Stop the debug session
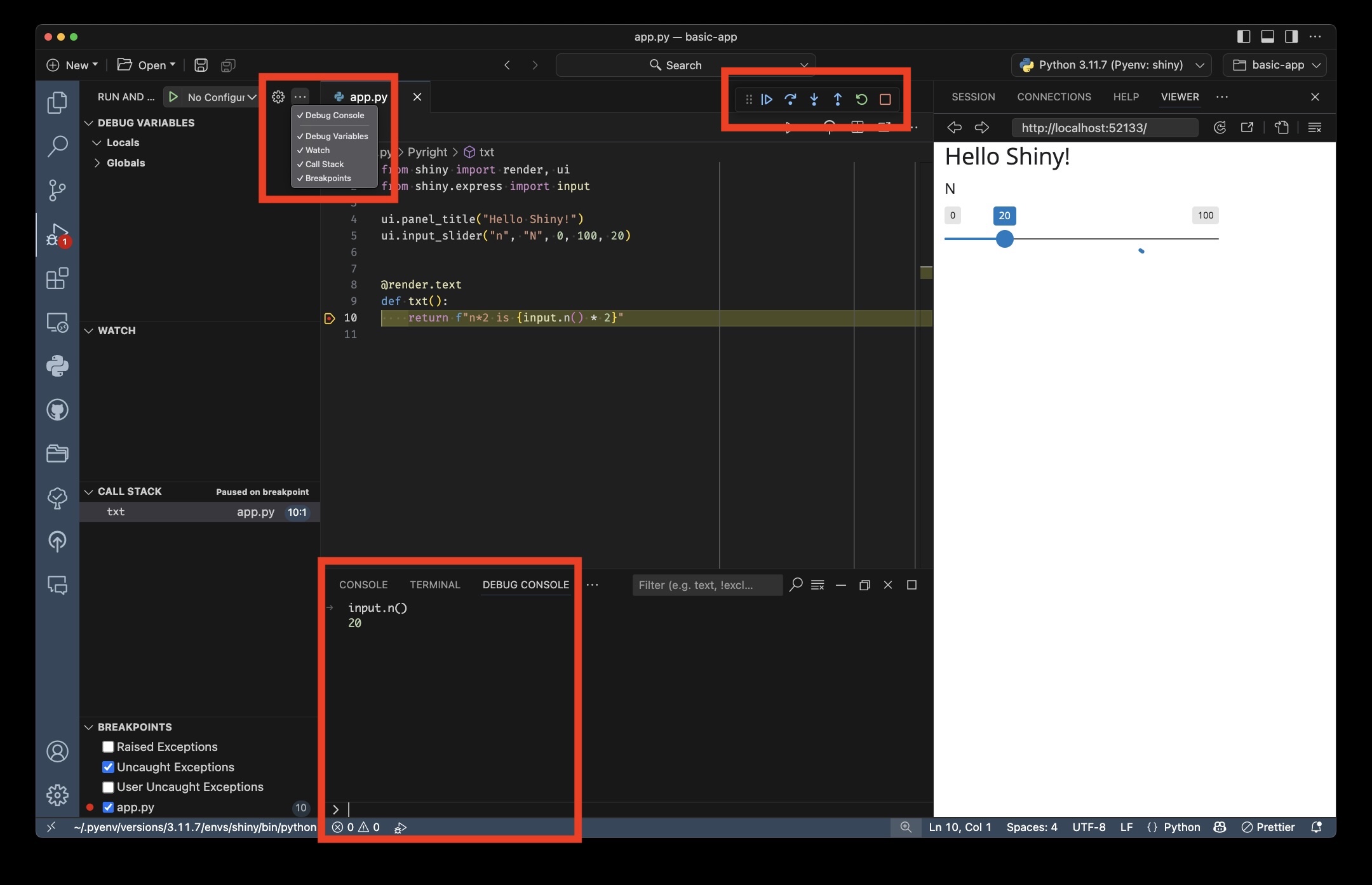The image size is (1372, 885). pos(885,99)
